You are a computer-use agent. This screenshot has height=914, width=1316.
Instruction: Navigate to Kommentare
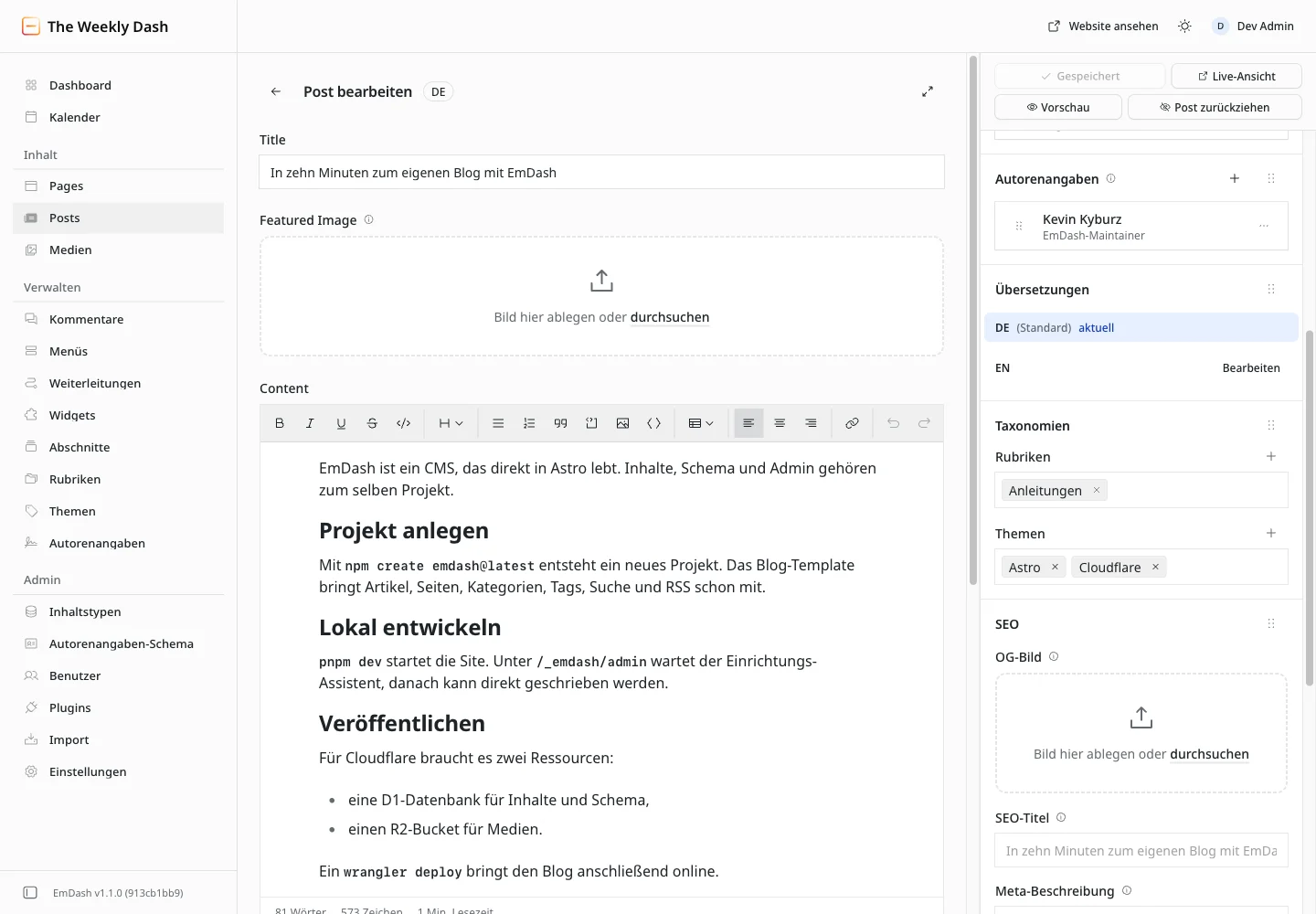pos(119,319)
